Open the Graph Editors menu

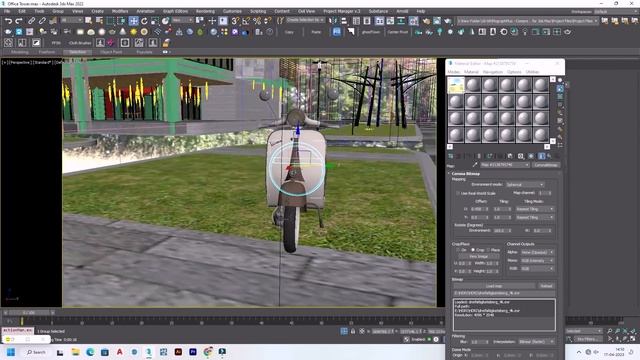(x=175, y=11)
